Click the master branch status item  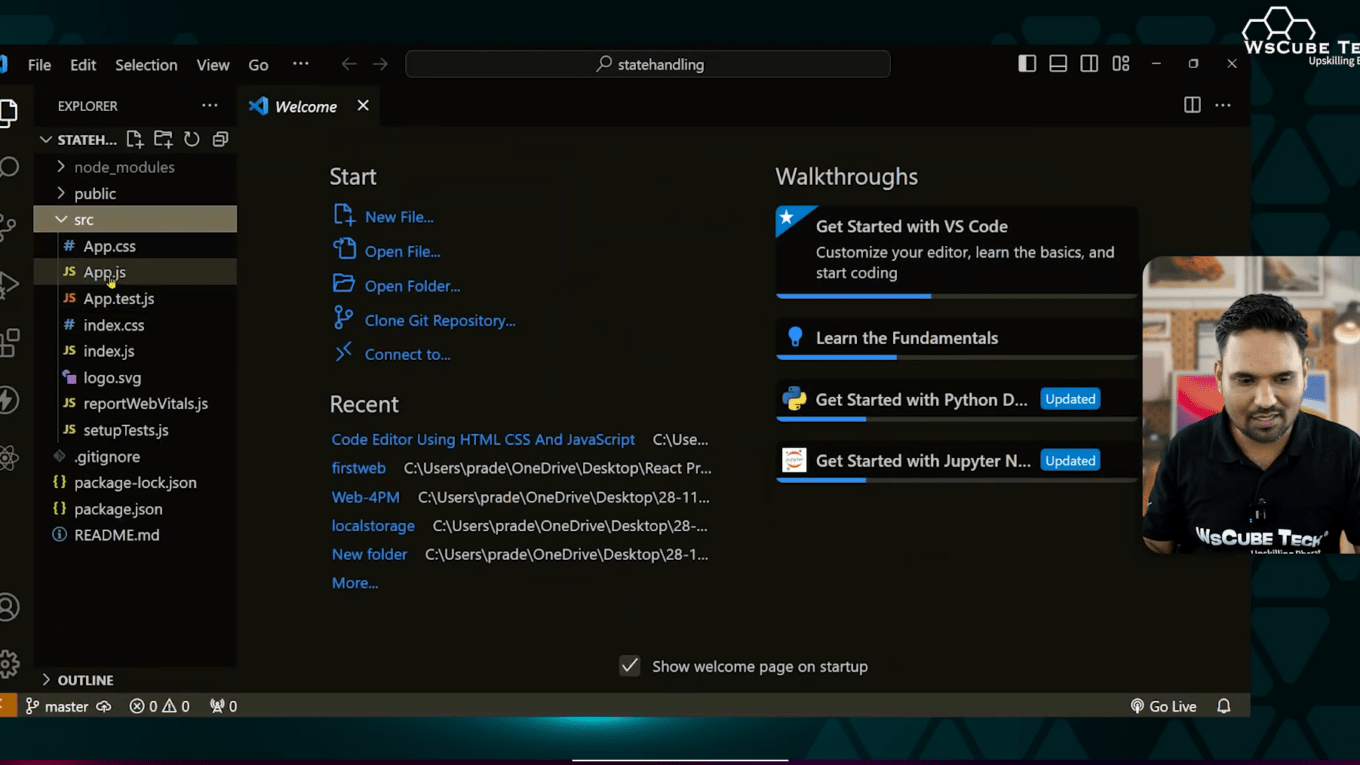[x=57, y=706]
